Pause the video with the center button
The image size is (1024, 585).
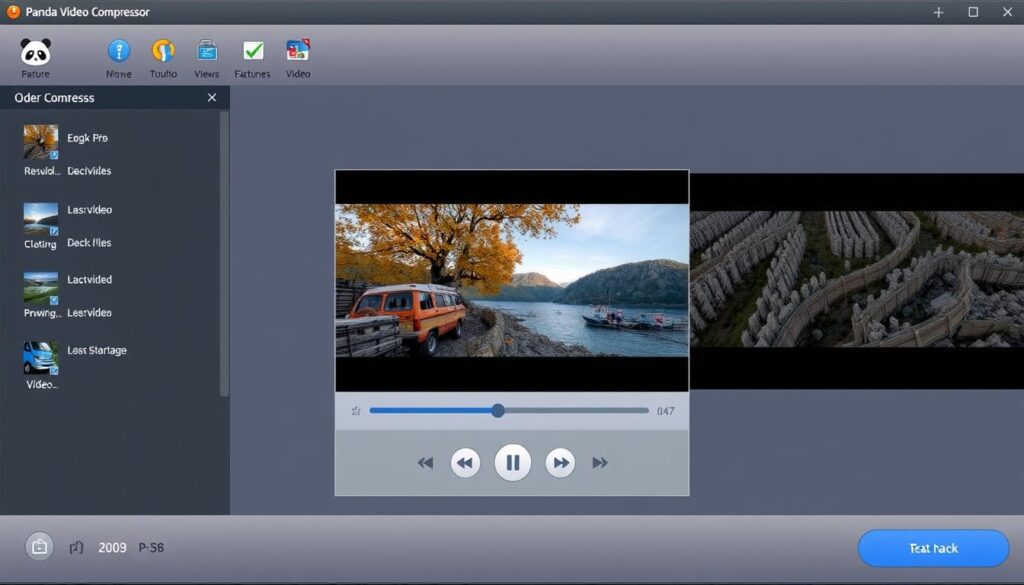[512, 463]
